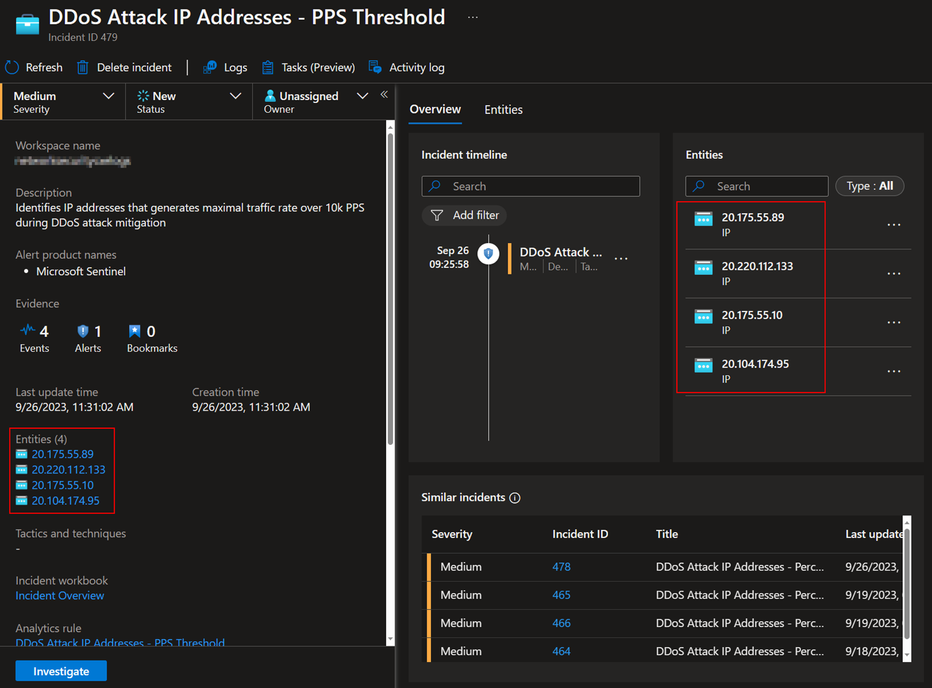Open similar incident 465

(x=561, y=595)
